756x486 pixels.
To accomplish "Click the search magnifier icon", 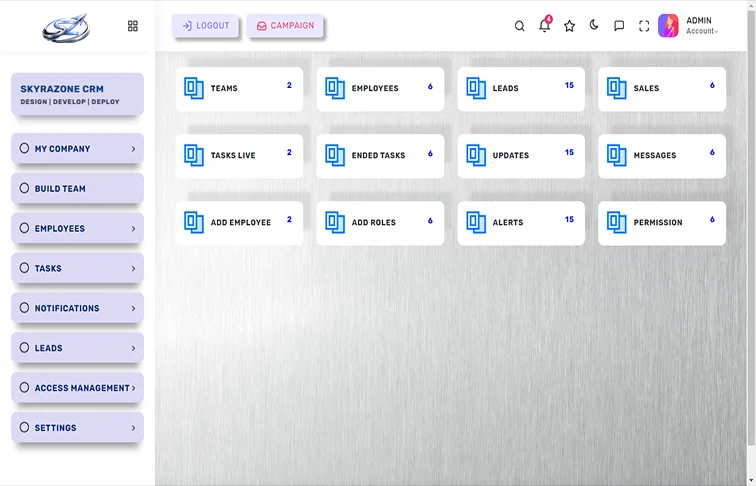I will (x=519, y=26).
